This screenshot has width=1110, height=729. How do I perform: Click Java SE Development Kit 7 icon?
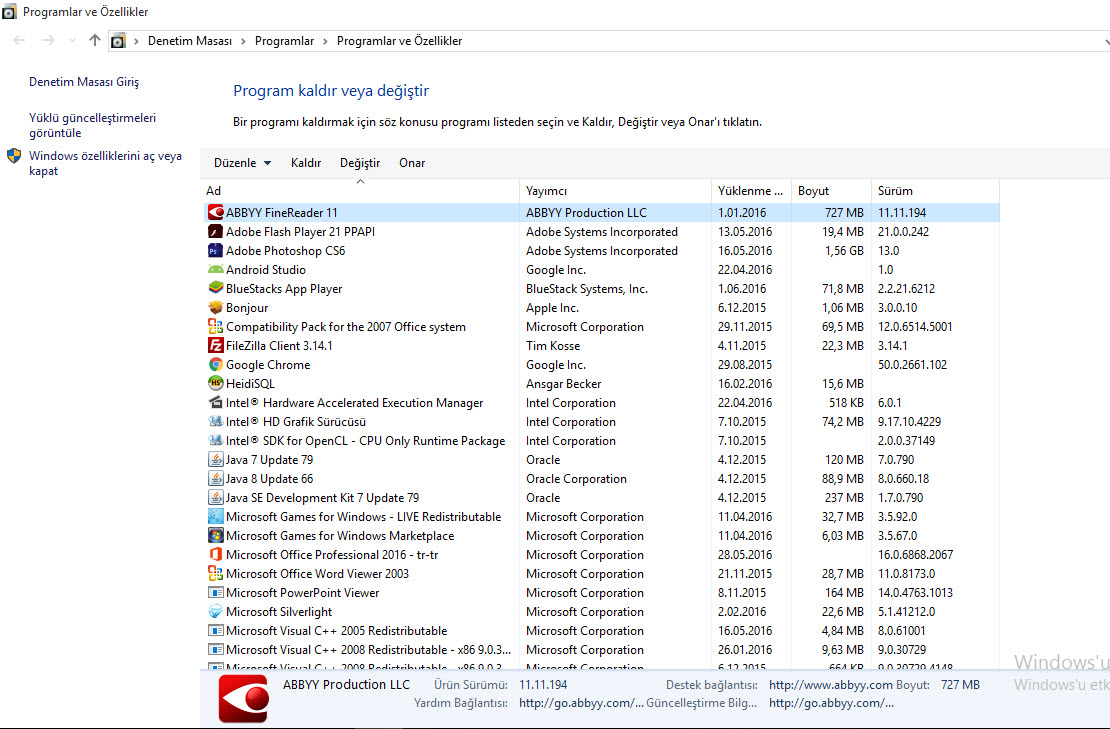[x=215, y=498]
